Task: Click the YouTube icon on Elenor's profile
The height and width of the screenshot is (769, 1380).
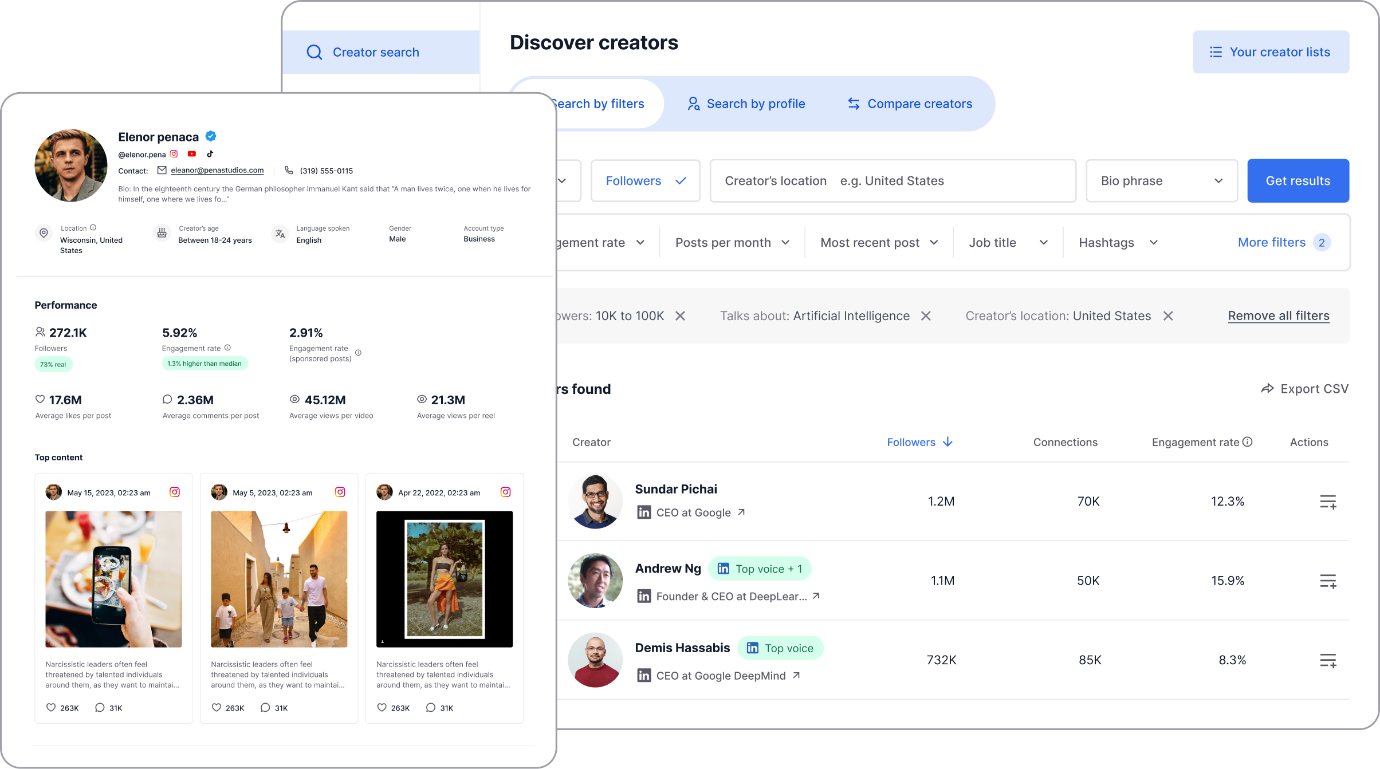Action: (x=192, y=154)
